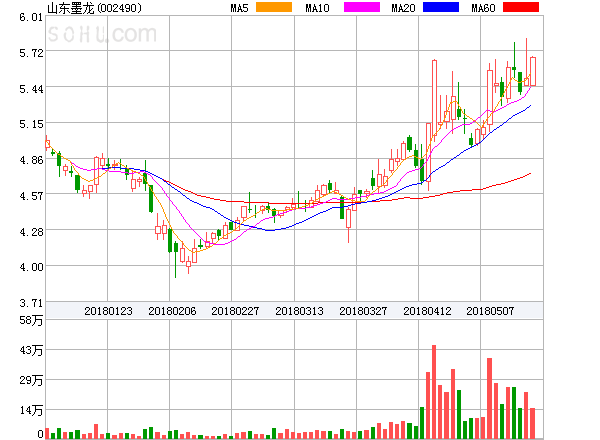Screen dimensions: 600x440
Task: Click the date label 20180507
Action: point(490,311)
